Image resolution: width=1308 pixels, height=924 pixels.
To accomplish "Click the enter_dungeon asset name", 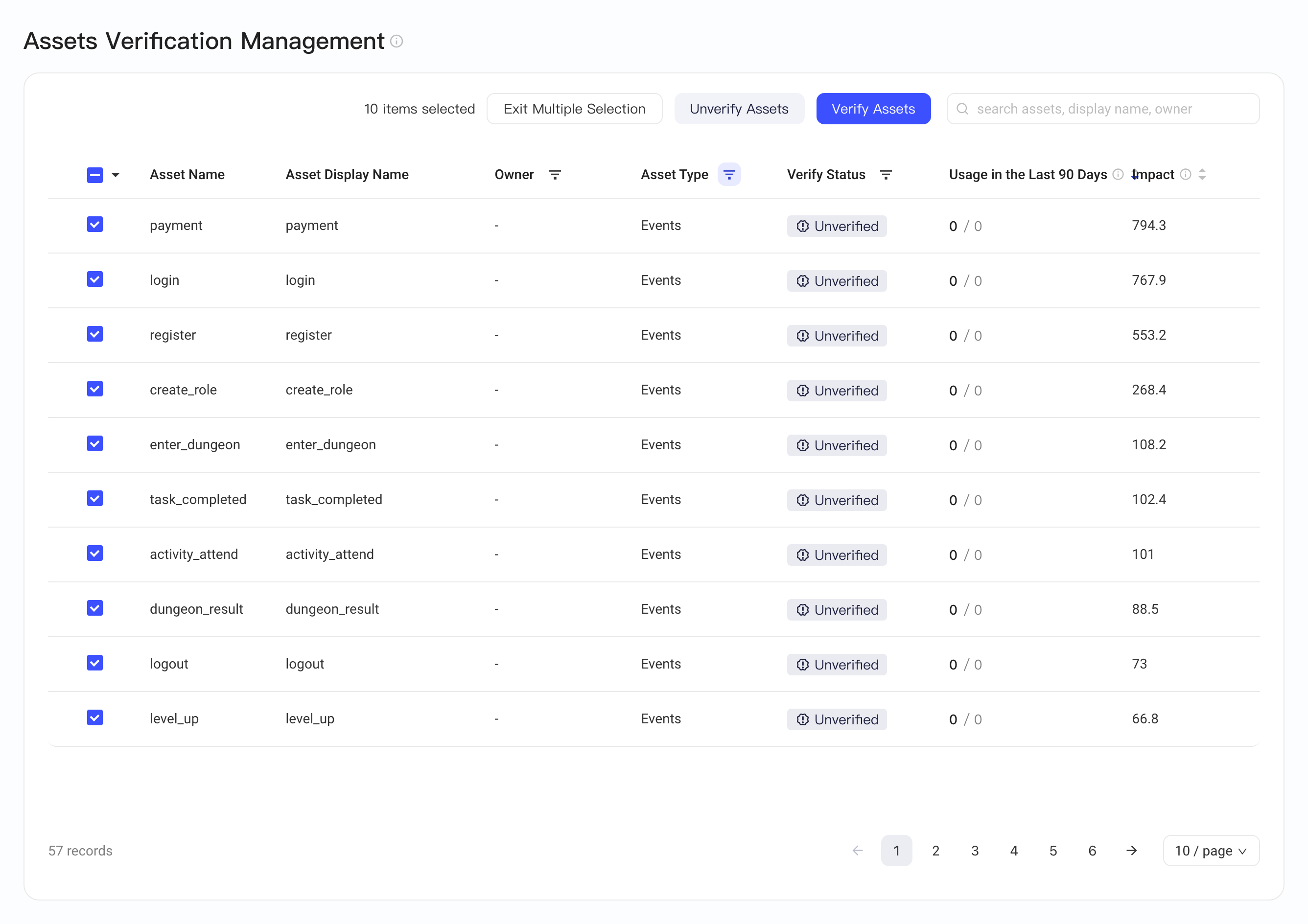I will (x=195, y=444).
